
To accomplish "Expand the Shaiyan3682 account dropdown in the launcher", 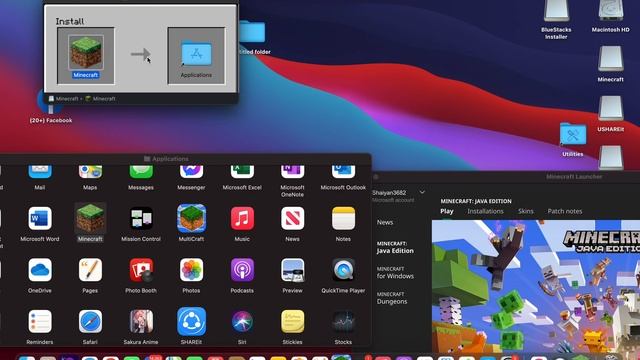I will 422,192.
